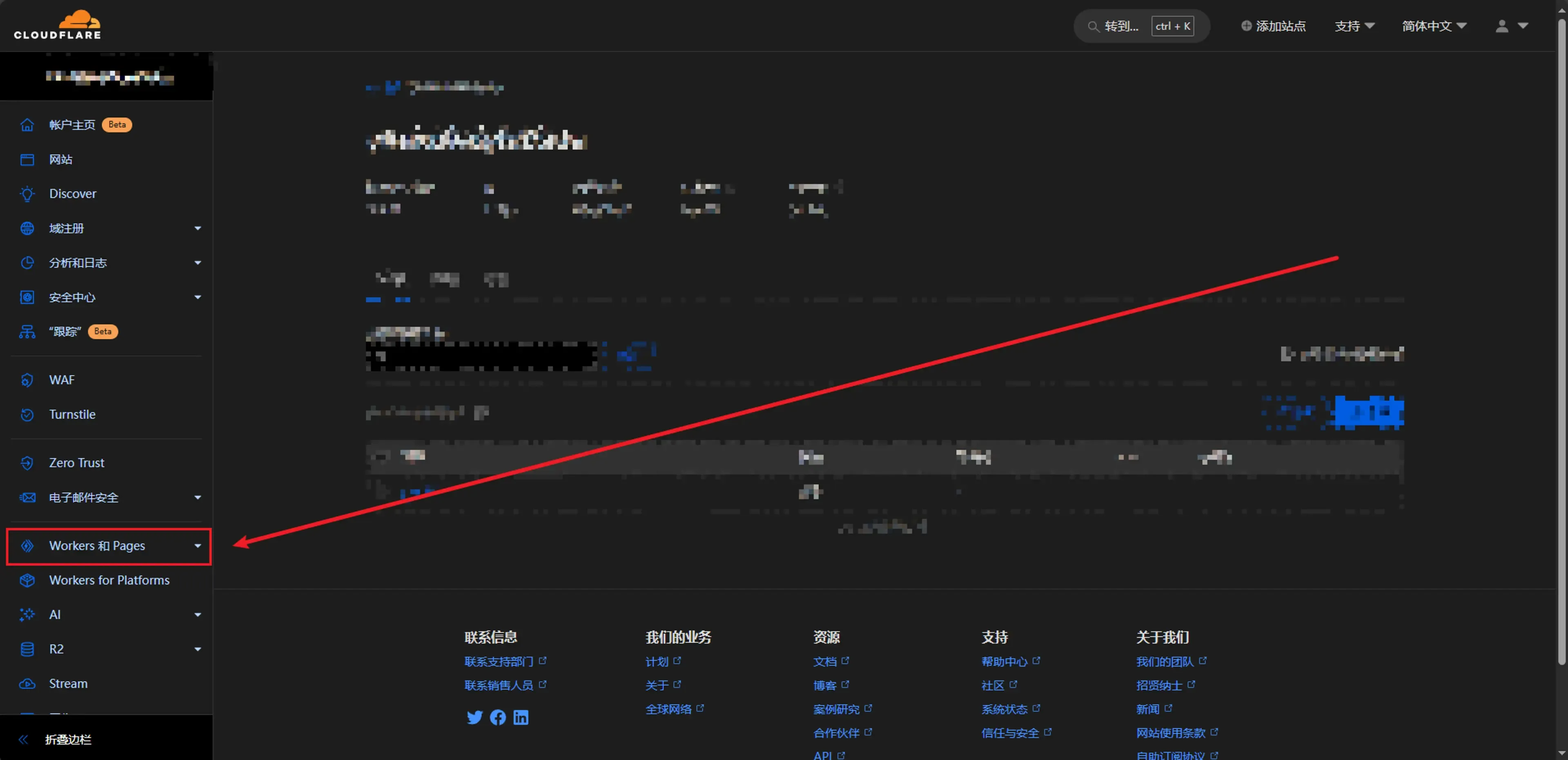
Task: Click the 转到... search field
Action: click(1120, 26)
